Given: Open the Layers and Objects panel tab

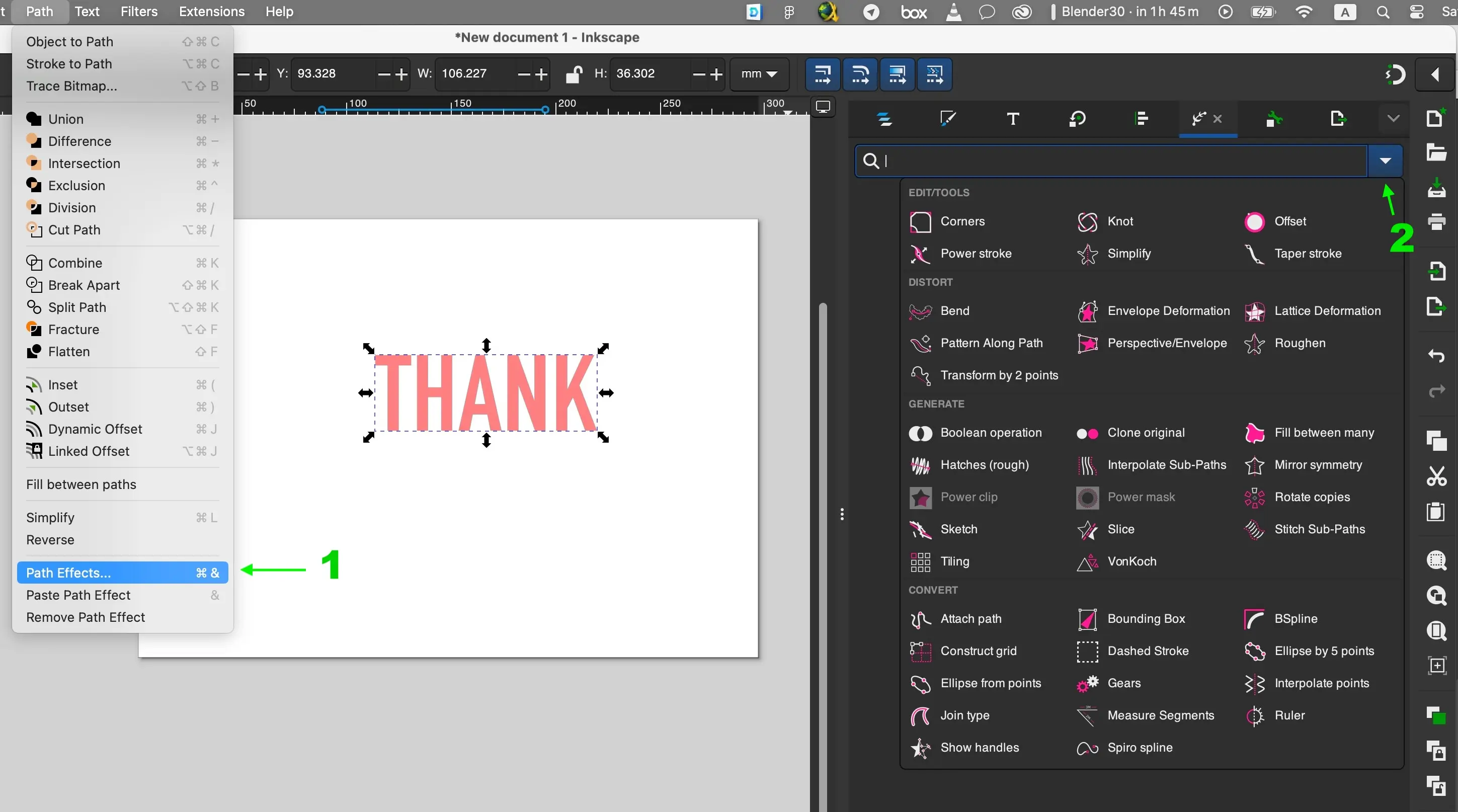Looking at the screenshot, I should coord(884,119).
